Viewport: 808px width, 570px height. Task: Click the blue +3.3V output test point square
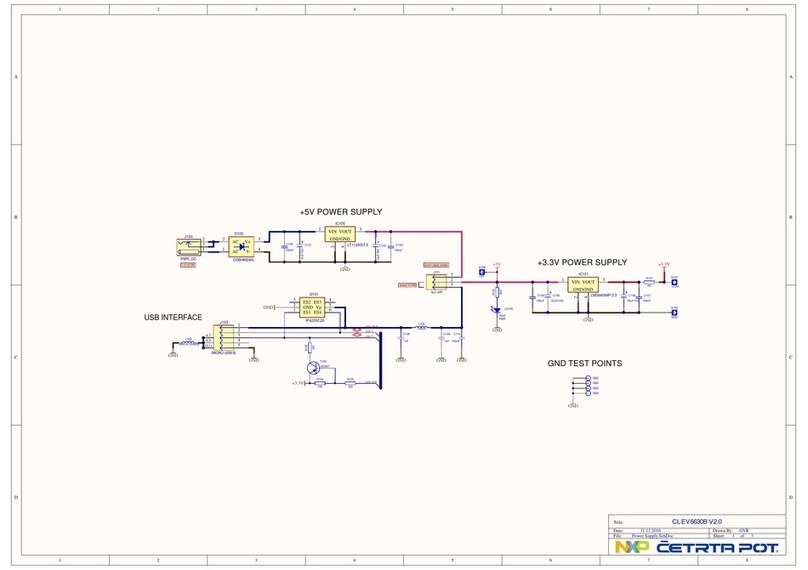(675, 282)
